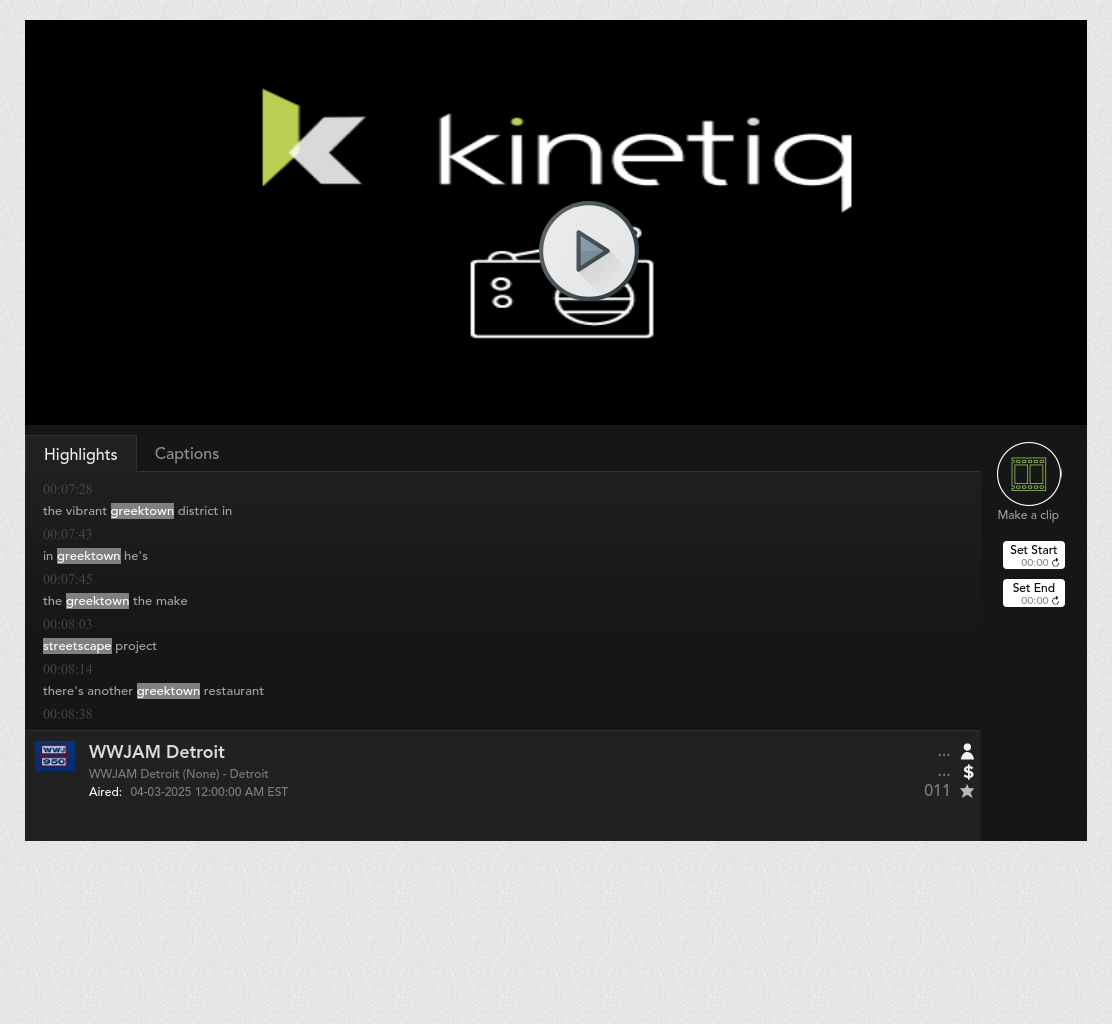Click the WWJ 950 station logo

tap(55, 756)
